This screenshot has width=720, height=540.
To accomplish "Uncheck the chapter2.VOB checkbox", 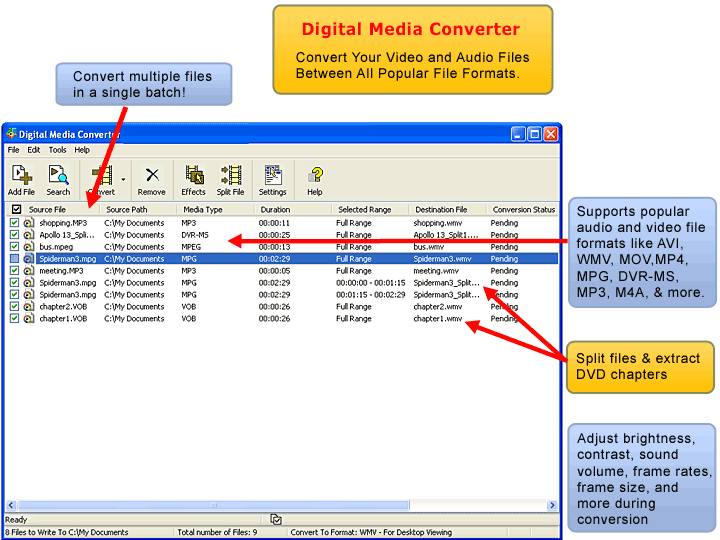I will point(14,306).
